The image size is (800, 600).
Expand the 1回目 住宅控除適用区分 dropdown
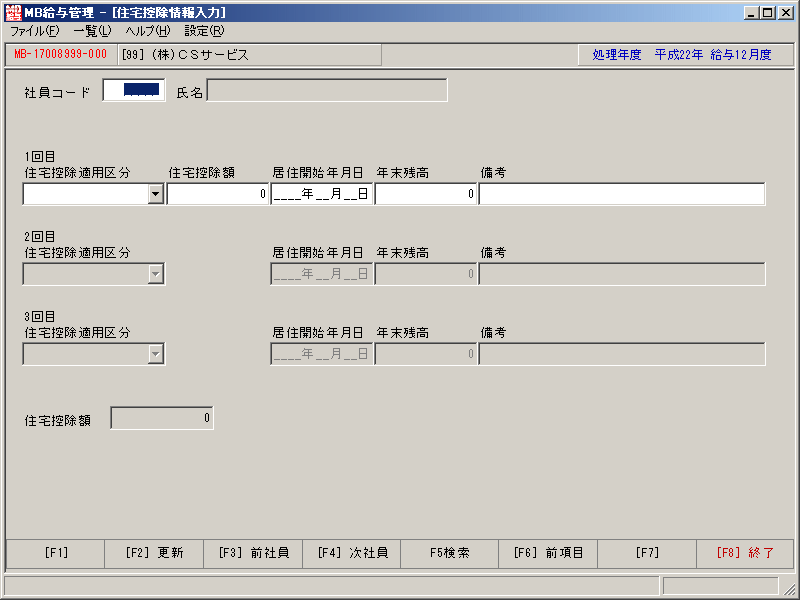(x=156, y=194)
